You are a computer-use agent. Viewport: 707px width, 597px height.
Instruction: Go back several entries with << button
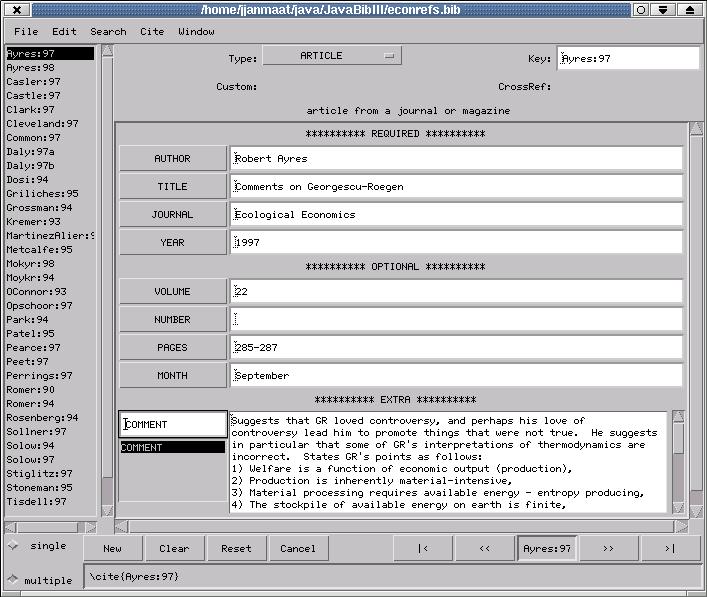click(x=485, y=548)
